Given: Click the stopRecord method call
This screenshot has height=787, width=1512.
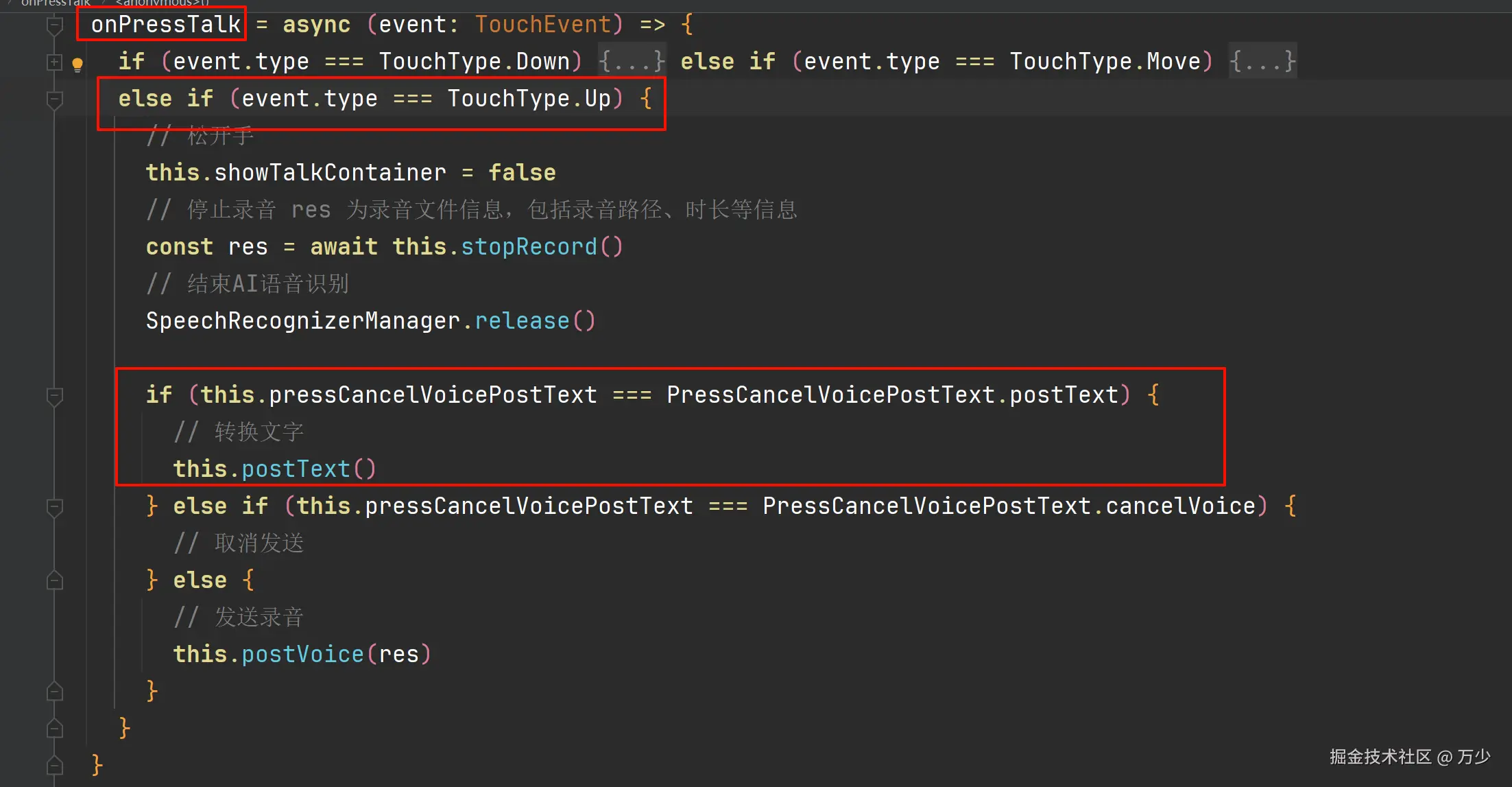Looking at the screenshot, I should tap(528, 247).
